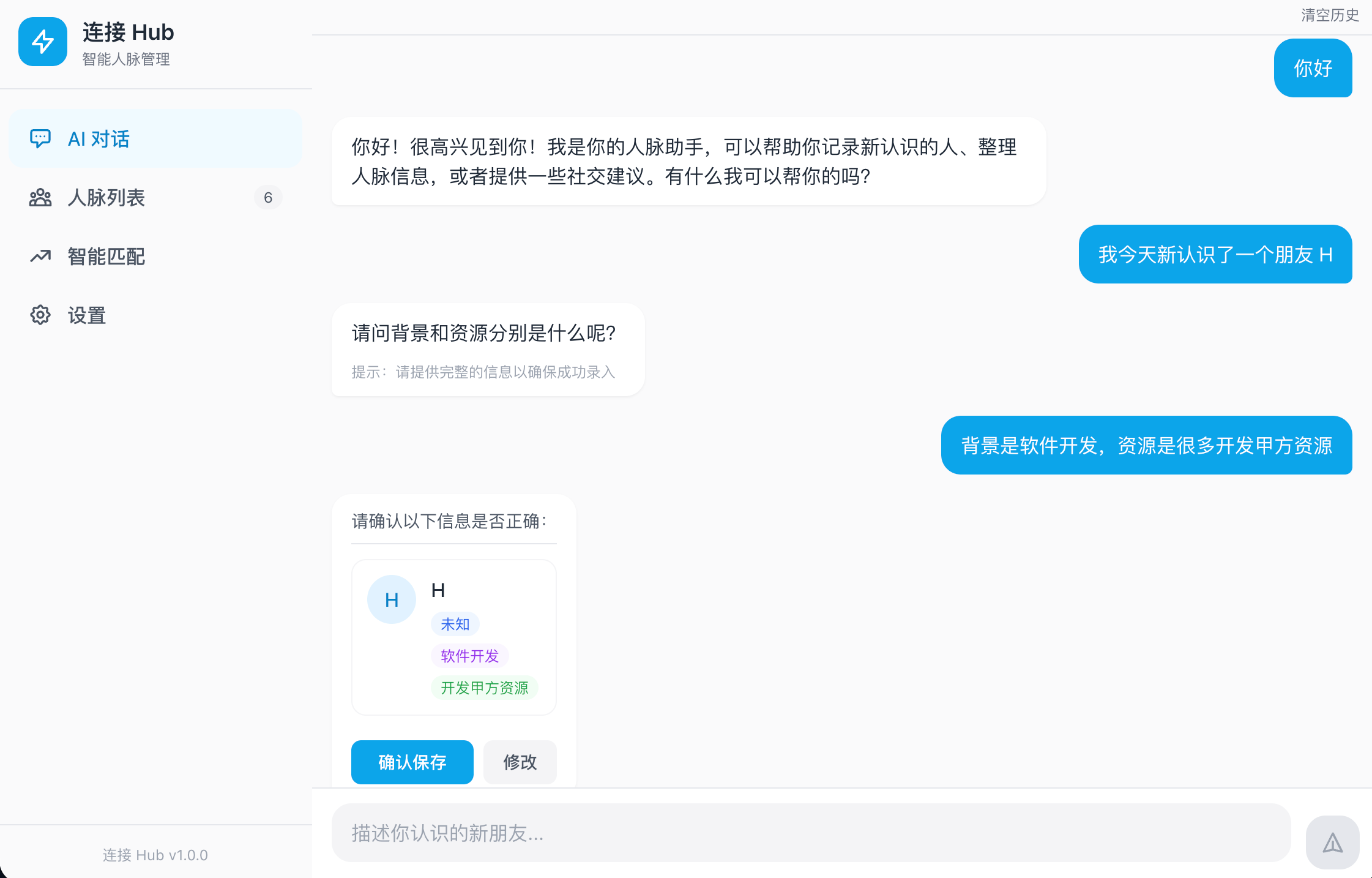Click the badge showing 6 contacts
1372x878 pixels.
pos(268,197)
